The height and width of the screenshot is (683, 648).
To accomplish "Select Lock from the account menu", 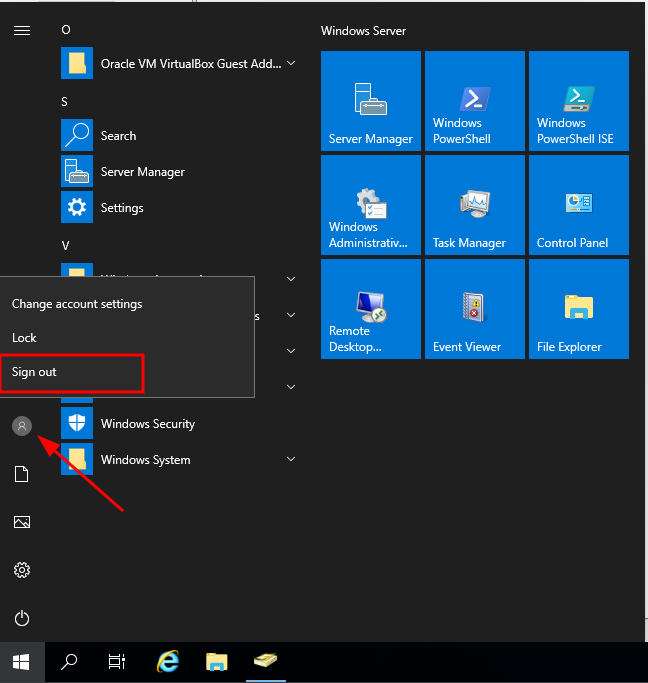I will tap(24, 338).
